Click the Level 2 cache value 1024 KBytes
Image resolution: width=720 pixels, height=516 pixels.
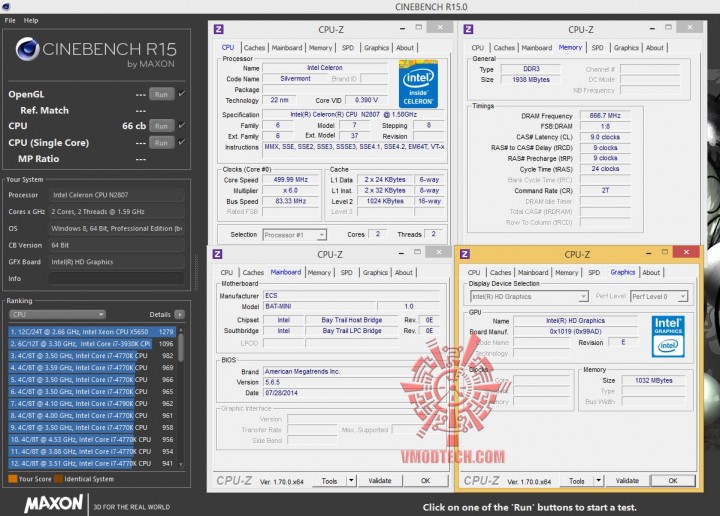pyautogui.click(x=385, y=201)
